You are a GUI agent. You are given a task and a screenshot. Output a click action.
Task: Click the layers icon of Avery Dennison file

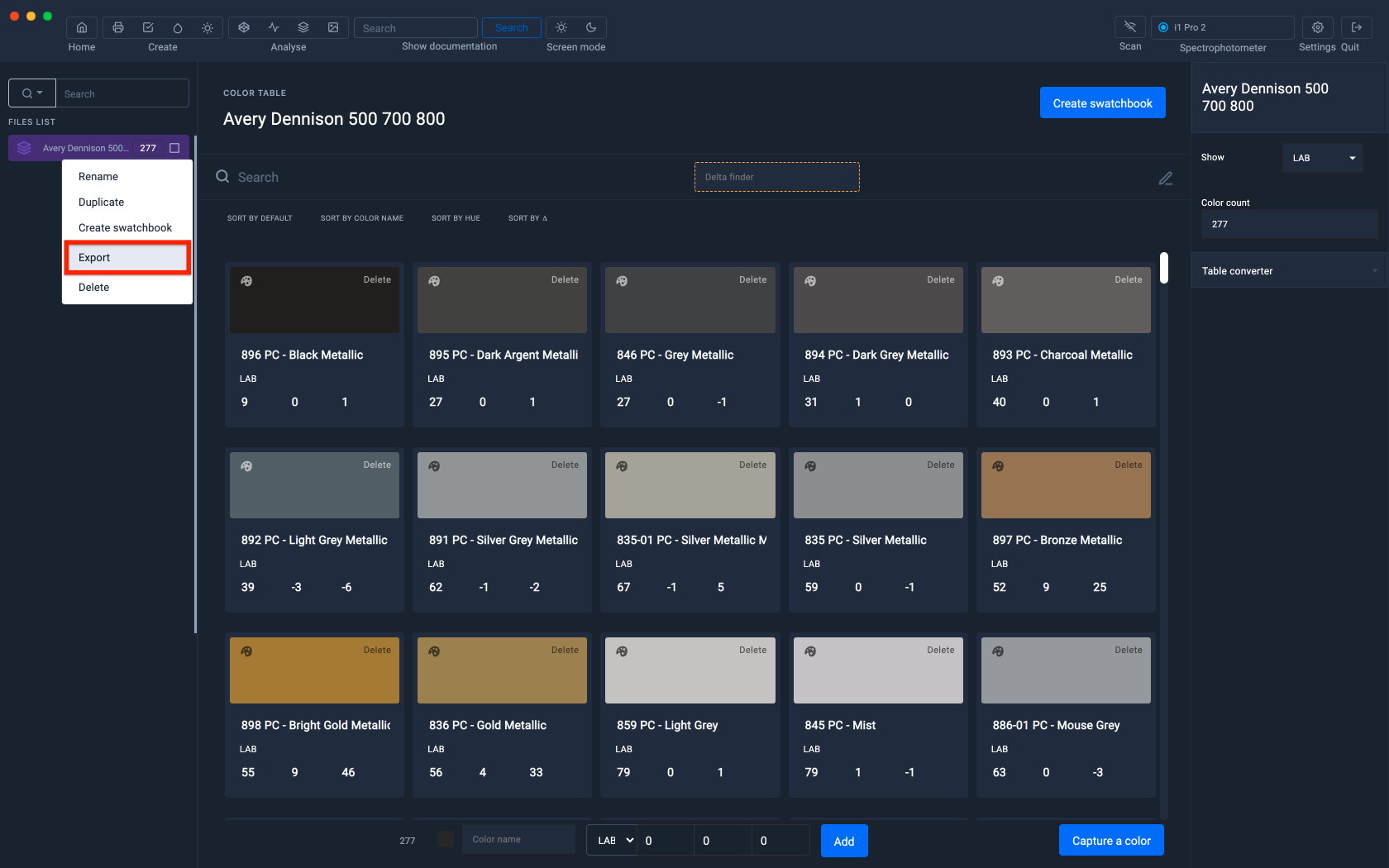pos(24,148)
